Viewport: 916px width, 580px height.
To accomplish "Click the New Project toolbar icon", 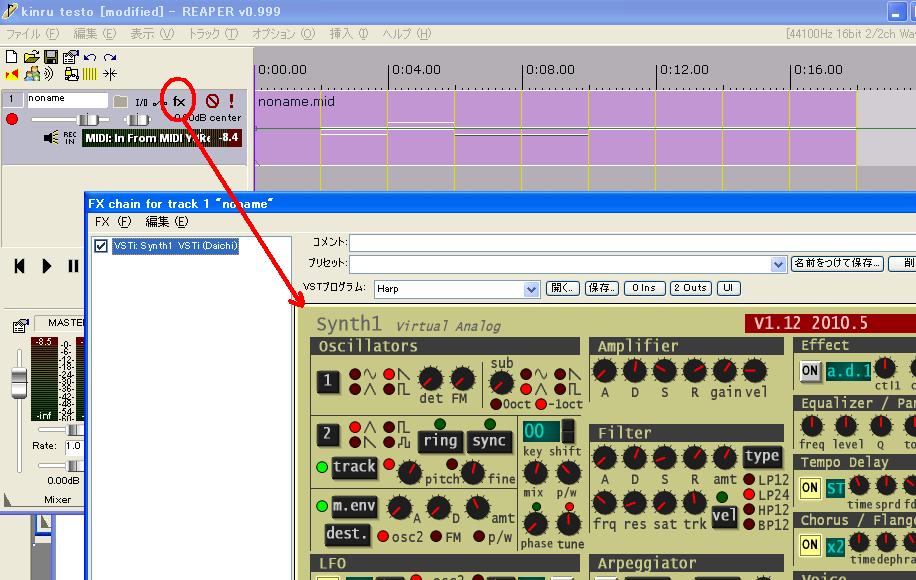I will click(11, 57).
